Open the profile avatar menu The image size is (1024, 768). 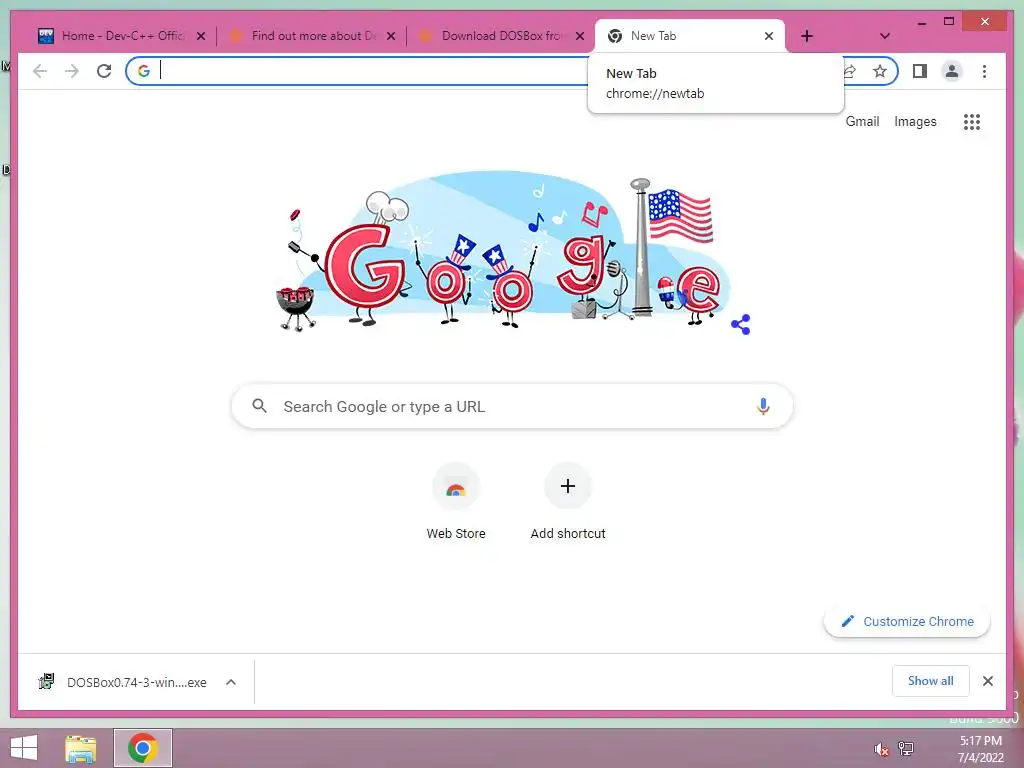[x=952, y=71]
